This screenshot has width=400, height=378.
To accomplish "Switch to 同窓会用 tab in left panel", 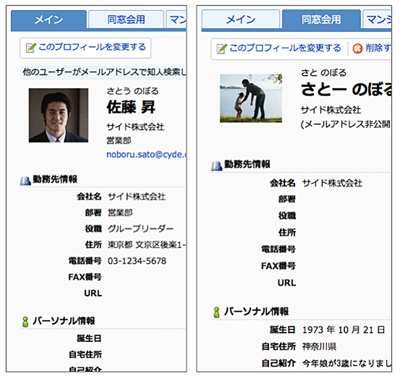I will pyautogui.click(x=126, y=20).
